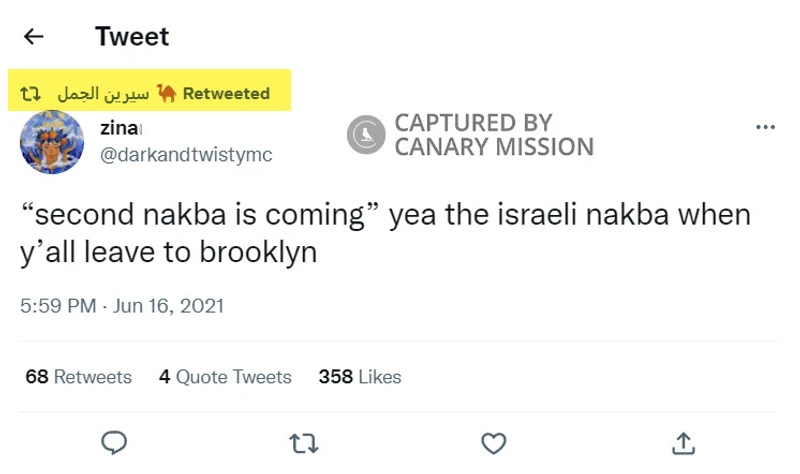
Task: Open the @darkandtwistymc profile handle
Action: click(186, 155)
